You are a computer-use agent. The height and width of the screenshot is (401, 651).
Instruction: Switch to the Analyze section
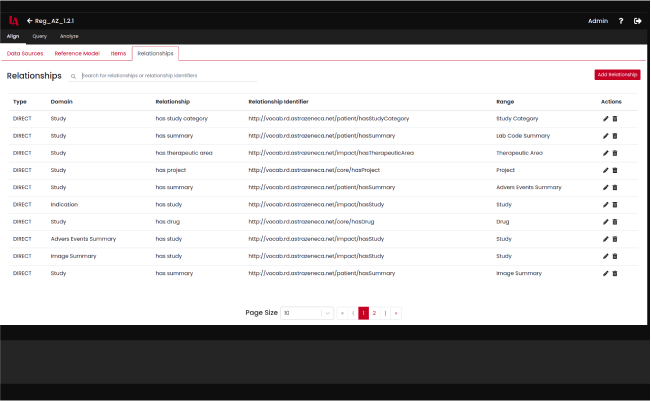coord(69,36)
